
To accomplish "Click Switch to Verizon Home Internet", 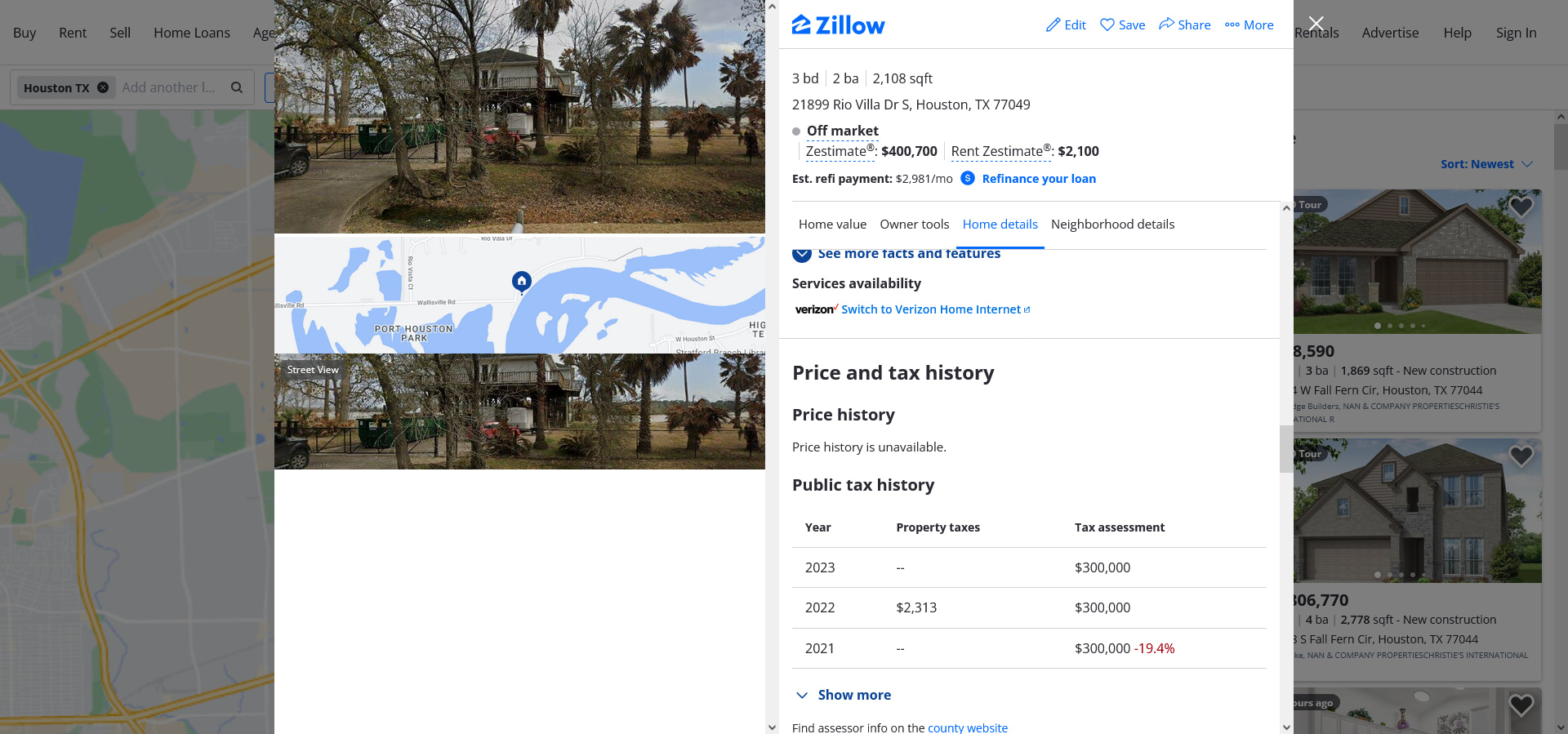I will coord(931,309).
